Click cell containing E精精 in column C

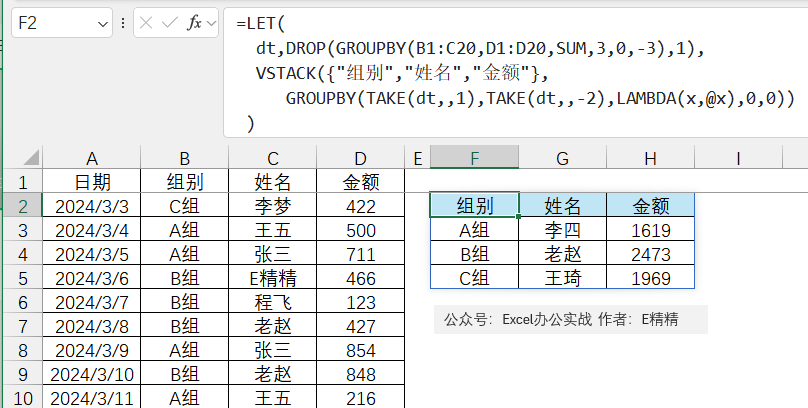(273, 278)
